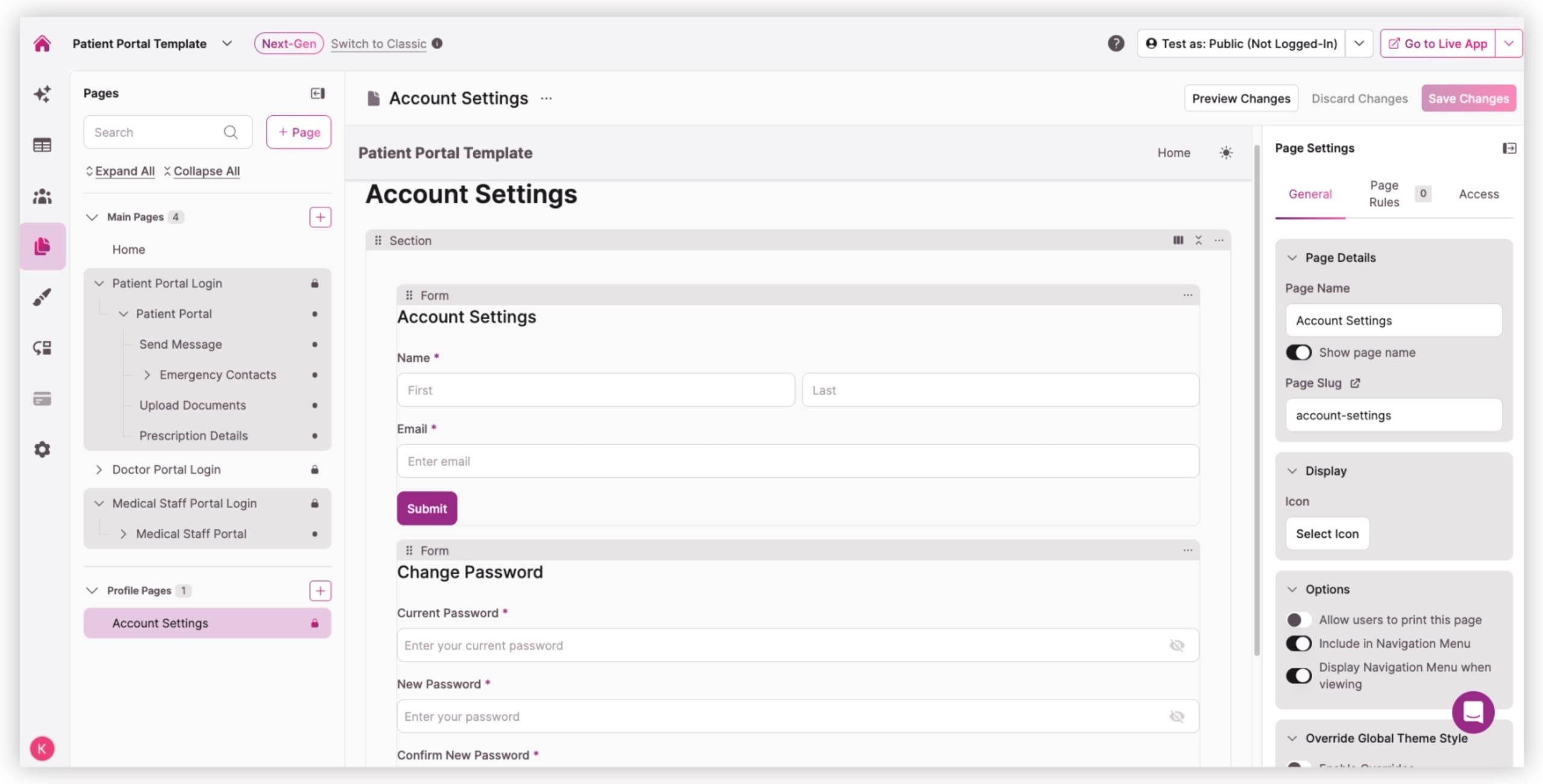This screenshot has height=784, width=1543.
Task: Open the data tables icon in the sidebar
Action: 42,145
